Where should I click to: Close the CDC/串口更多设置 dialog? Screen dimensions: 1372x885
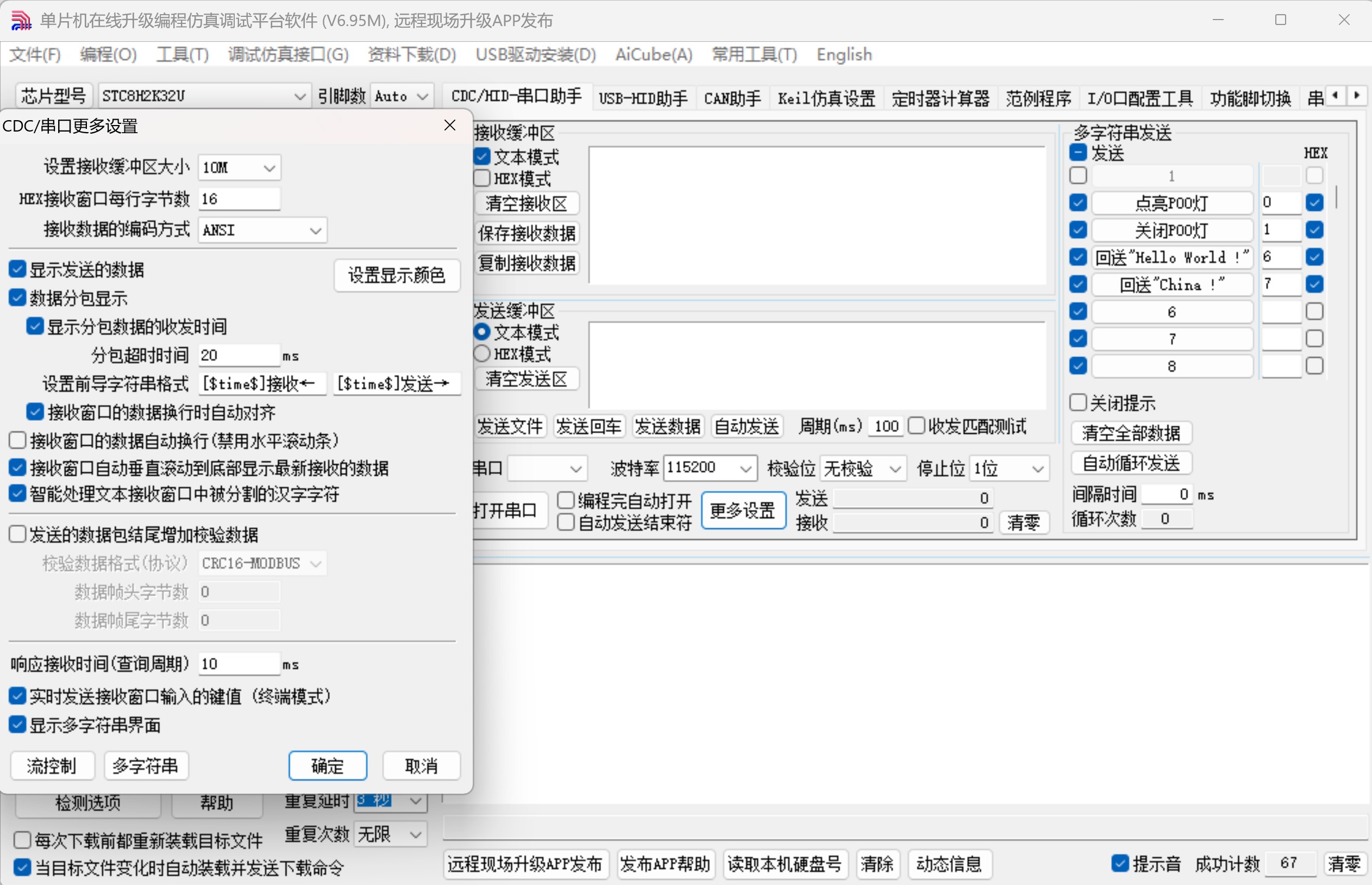(x=450, y=125)
